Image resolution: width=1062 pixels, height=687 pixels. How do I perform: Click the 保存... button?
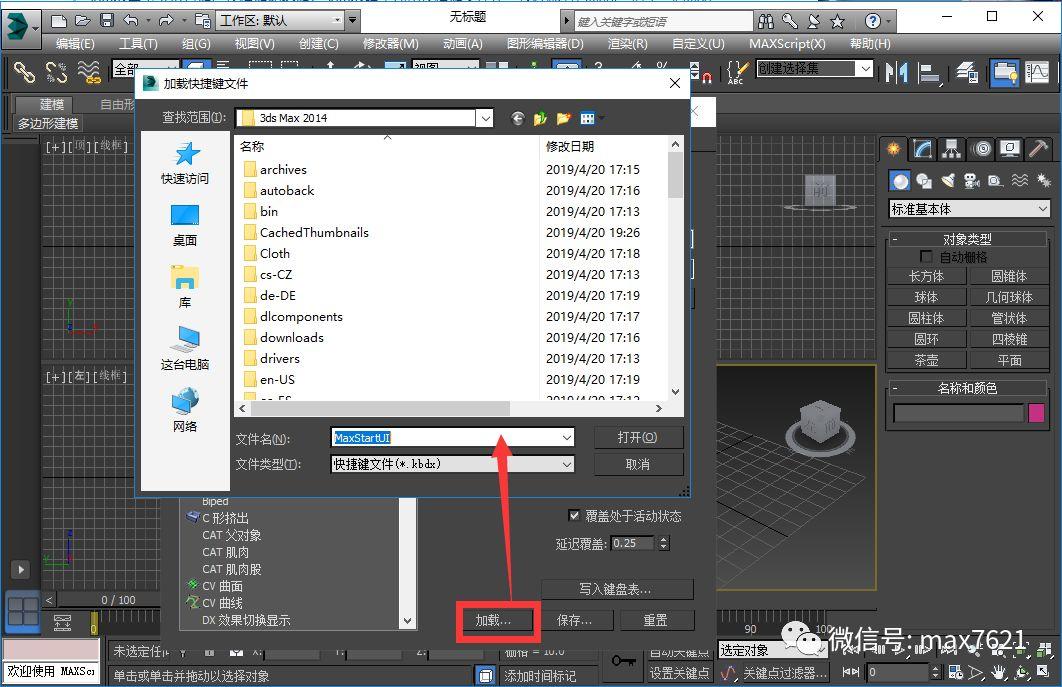pyautogui.click(x=574, y=620)
